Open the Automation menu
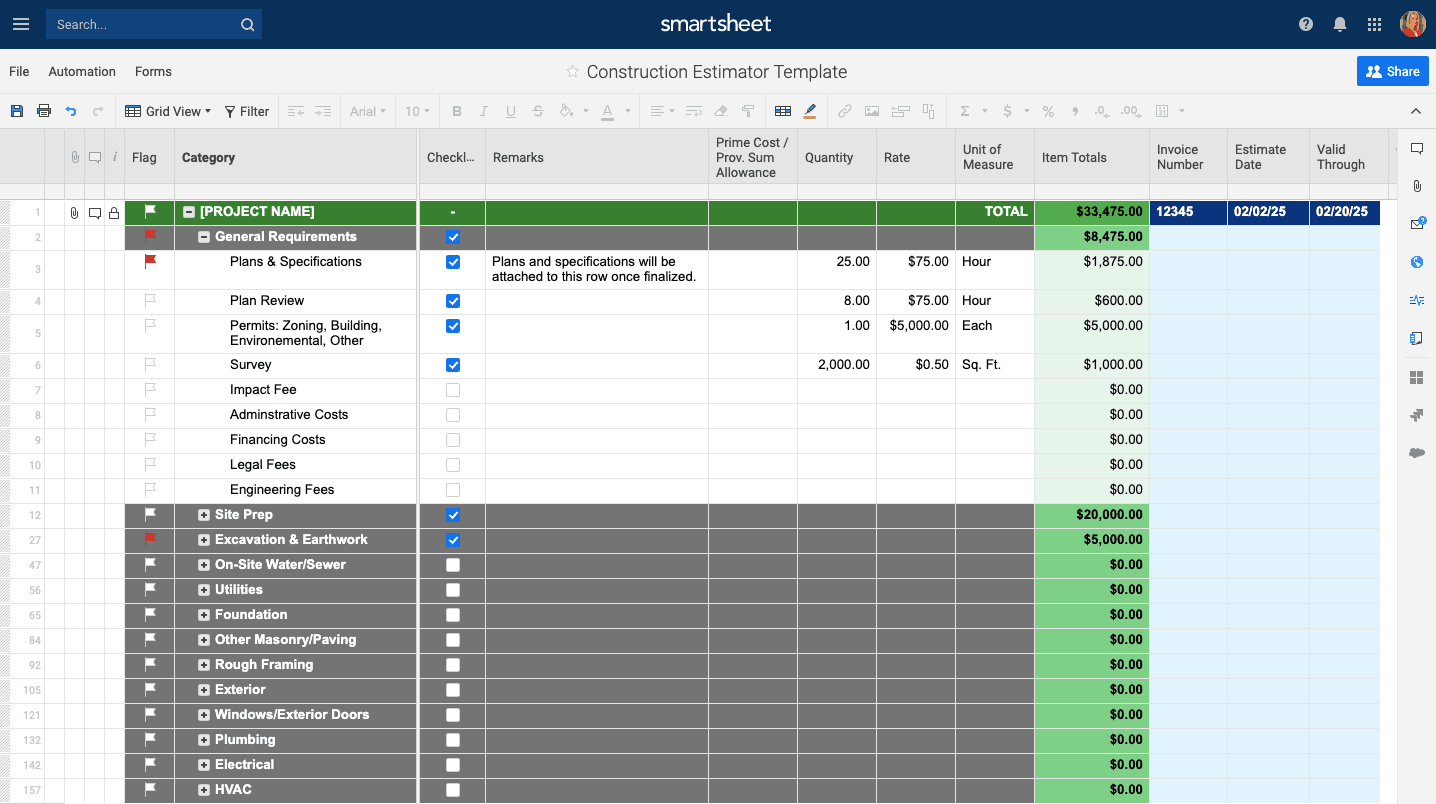Image resolution: width=1436 pixels, height=804 pixels. pos(82,72)
